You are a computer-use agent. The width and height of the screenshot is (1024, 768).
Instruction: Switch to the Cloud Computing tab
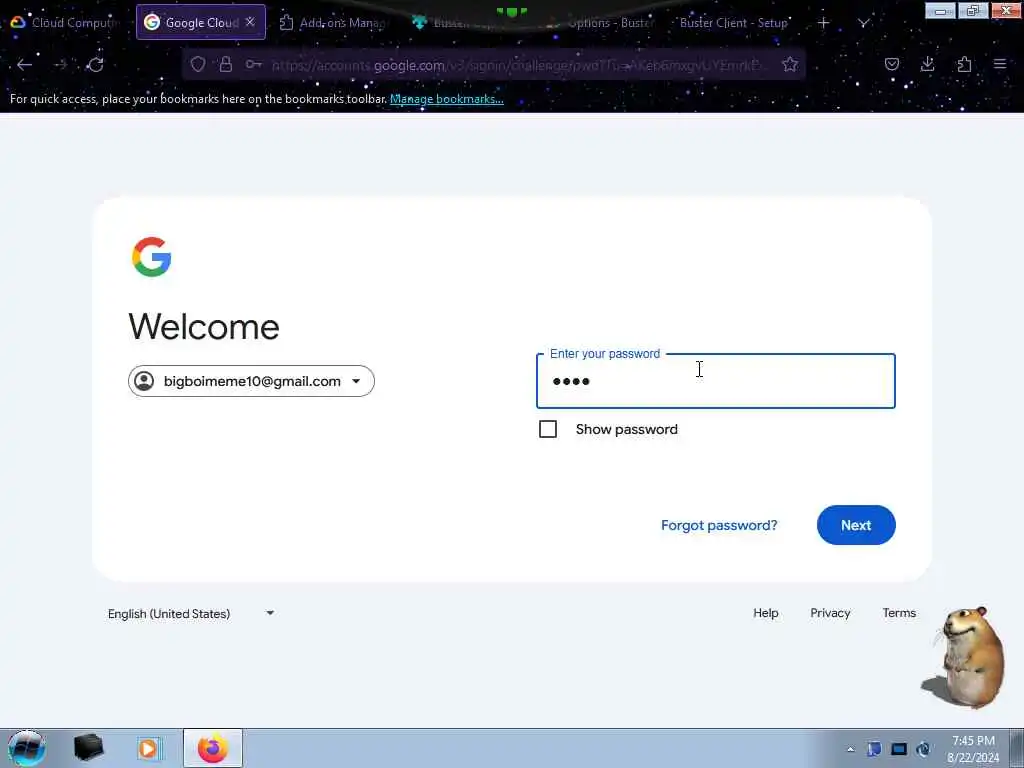coord(65,23)
